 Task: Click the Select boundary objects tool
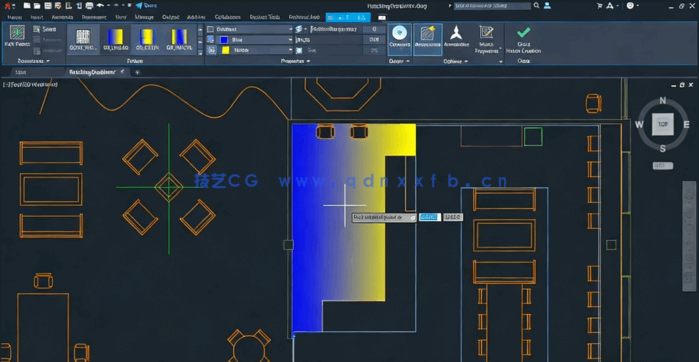click(45, 29)
